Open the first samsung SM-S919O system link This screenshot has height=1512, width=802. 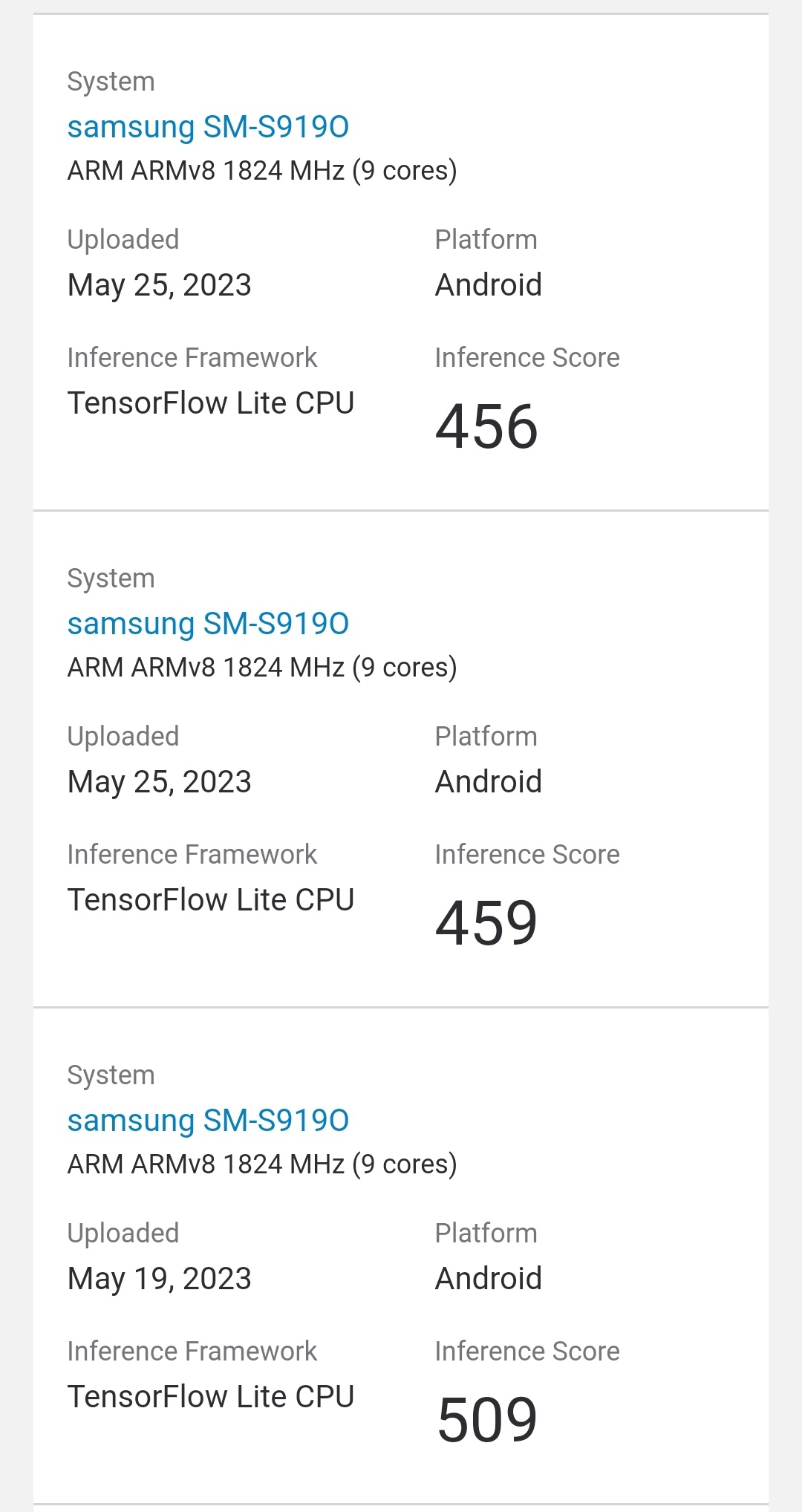coord(208,126)
